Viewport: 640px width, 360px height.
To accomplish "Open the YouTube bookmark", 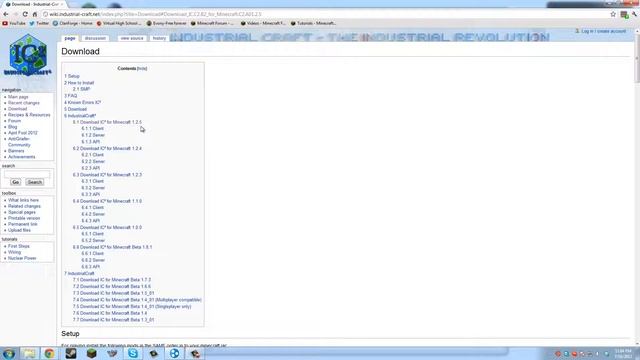I will pyautogui.click(x=14, y=24).
